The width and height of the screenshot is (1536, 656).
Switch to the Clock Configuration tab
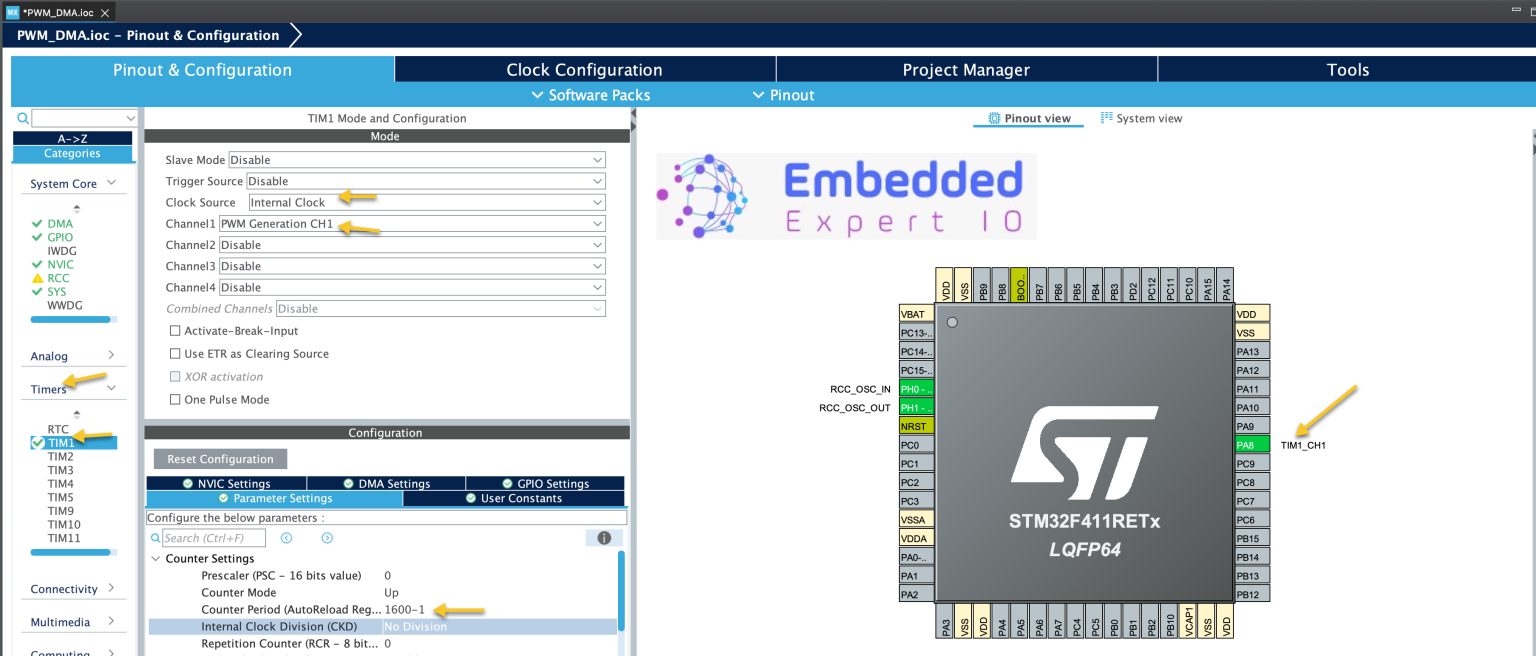584,69
